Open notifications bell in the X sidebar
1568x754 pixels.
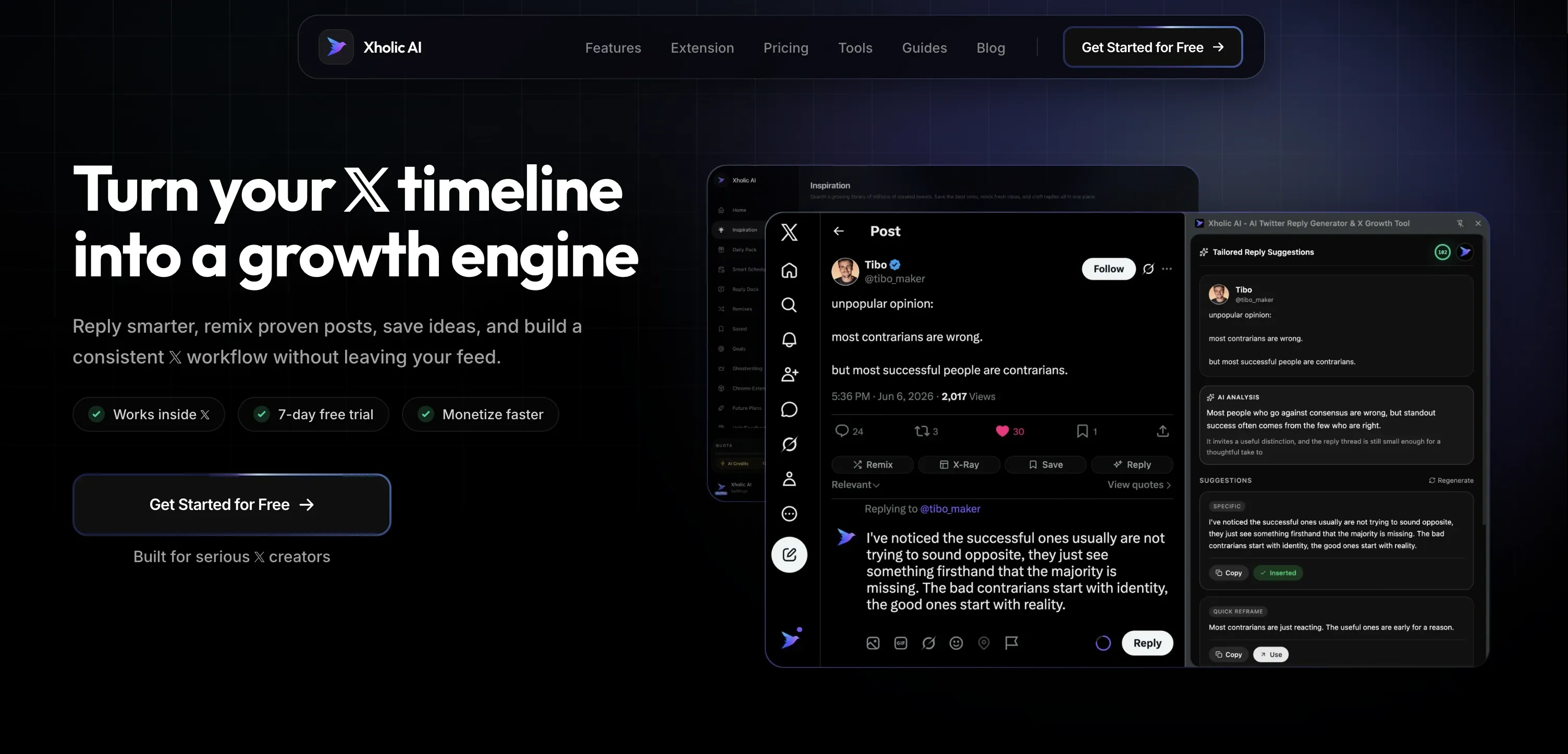click(789, 339)
